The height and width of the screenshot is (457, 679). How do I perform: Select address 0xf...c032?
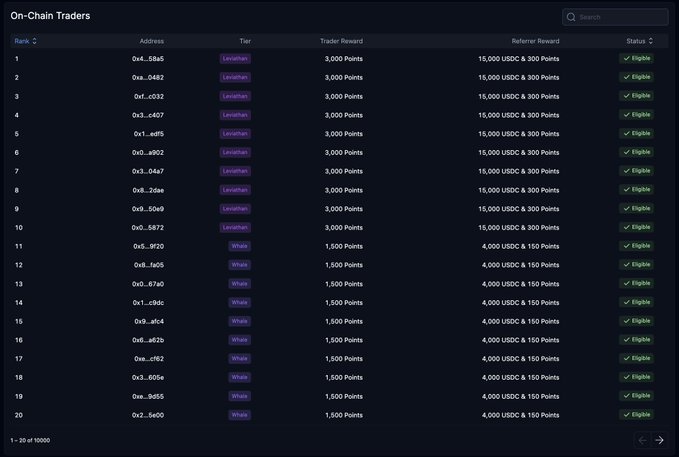(149, 97)
